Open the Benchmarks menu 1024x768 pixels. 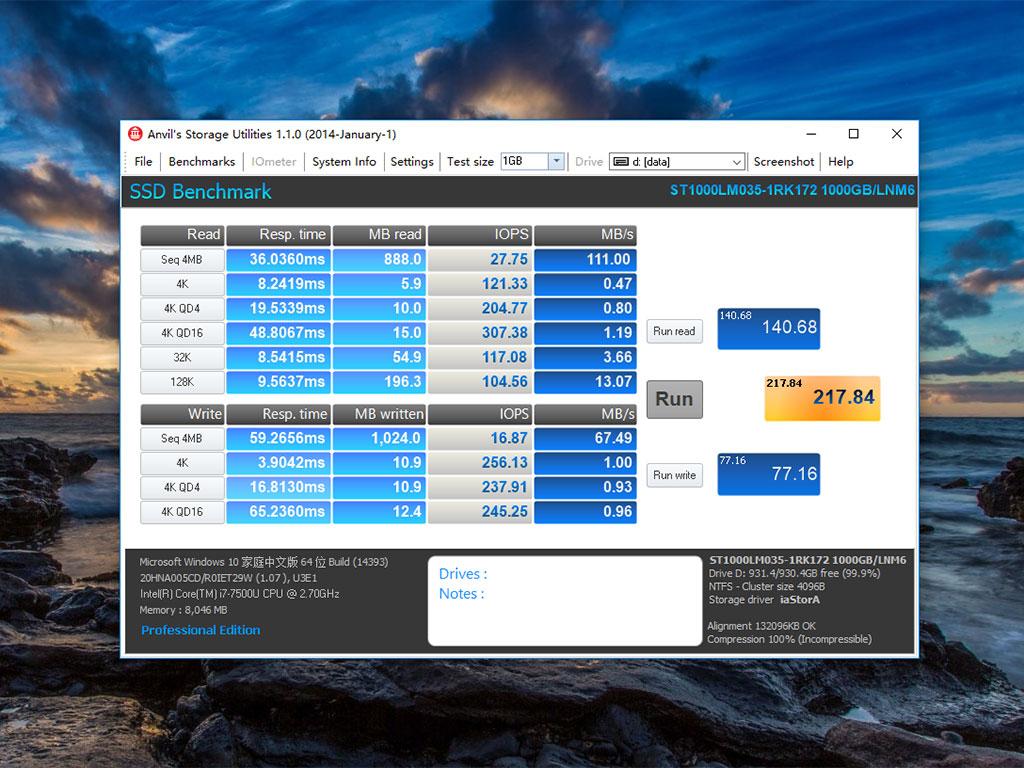click(202, 161)
